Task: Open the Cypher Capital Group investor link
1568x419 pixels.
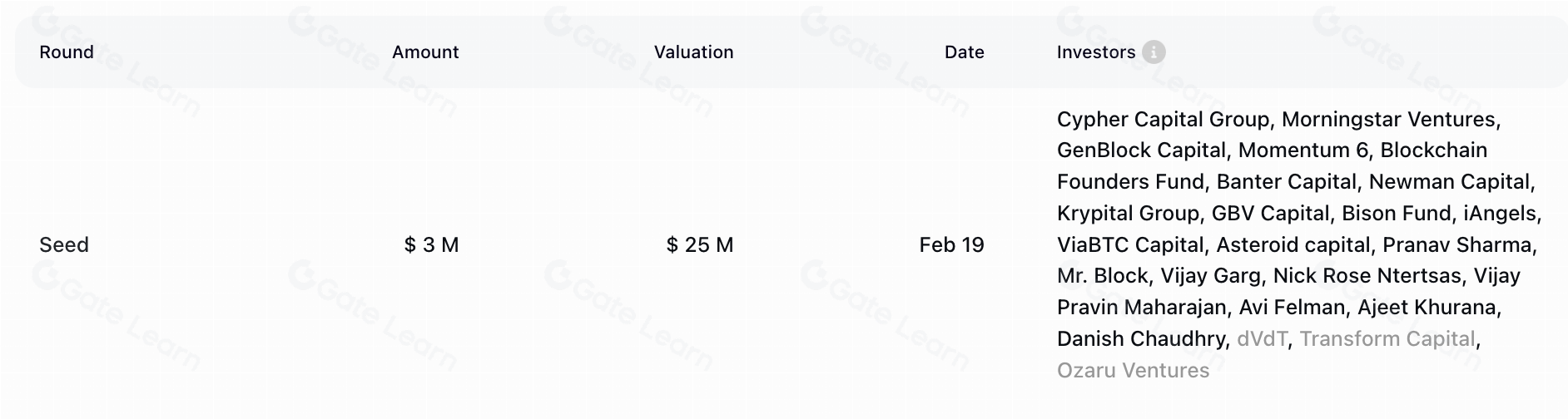Action: click(x=1163, y=120)
